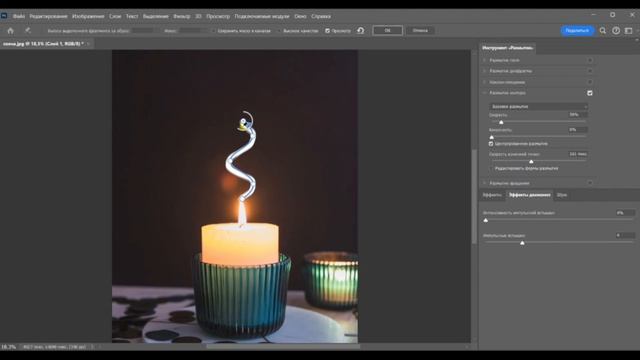Expand the Наклон-смещение section
Viewport: 640px width, 360px height.
[x=484, y=82]
